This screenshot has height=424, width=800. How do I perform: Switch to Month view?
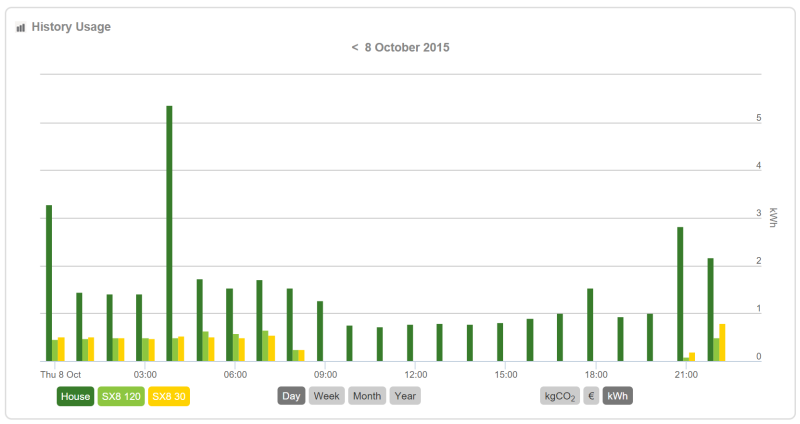click(x=367, y=396)
